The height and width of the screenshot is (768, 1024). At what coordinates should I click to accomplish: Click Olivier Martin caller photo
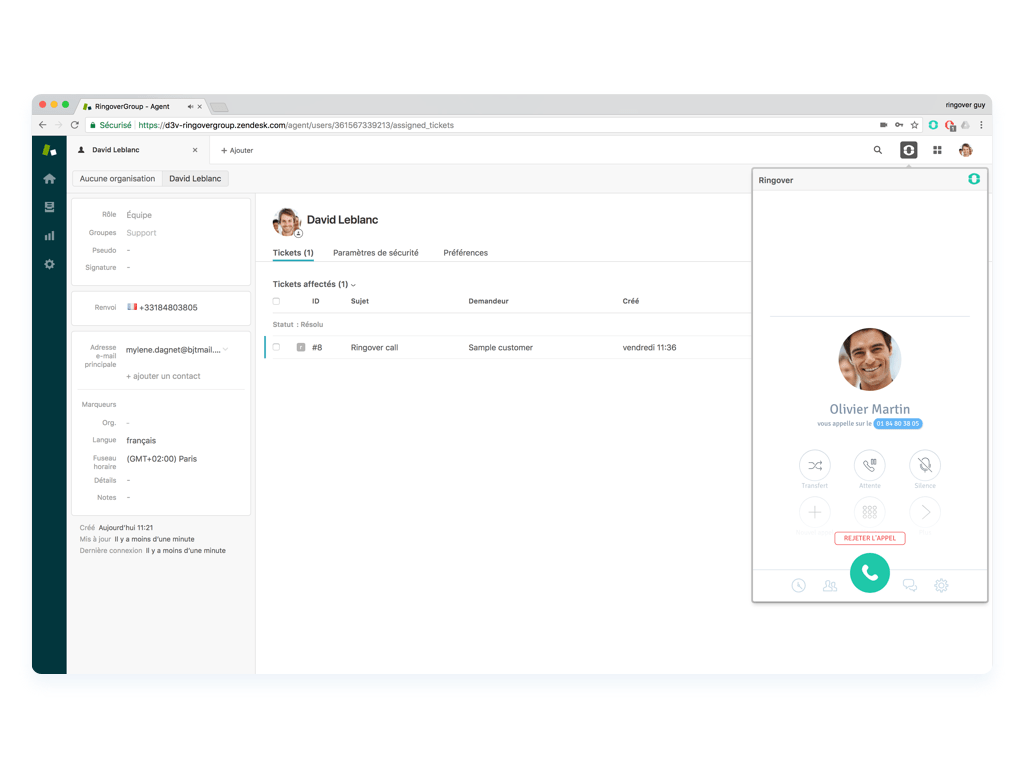pos(869,359)
